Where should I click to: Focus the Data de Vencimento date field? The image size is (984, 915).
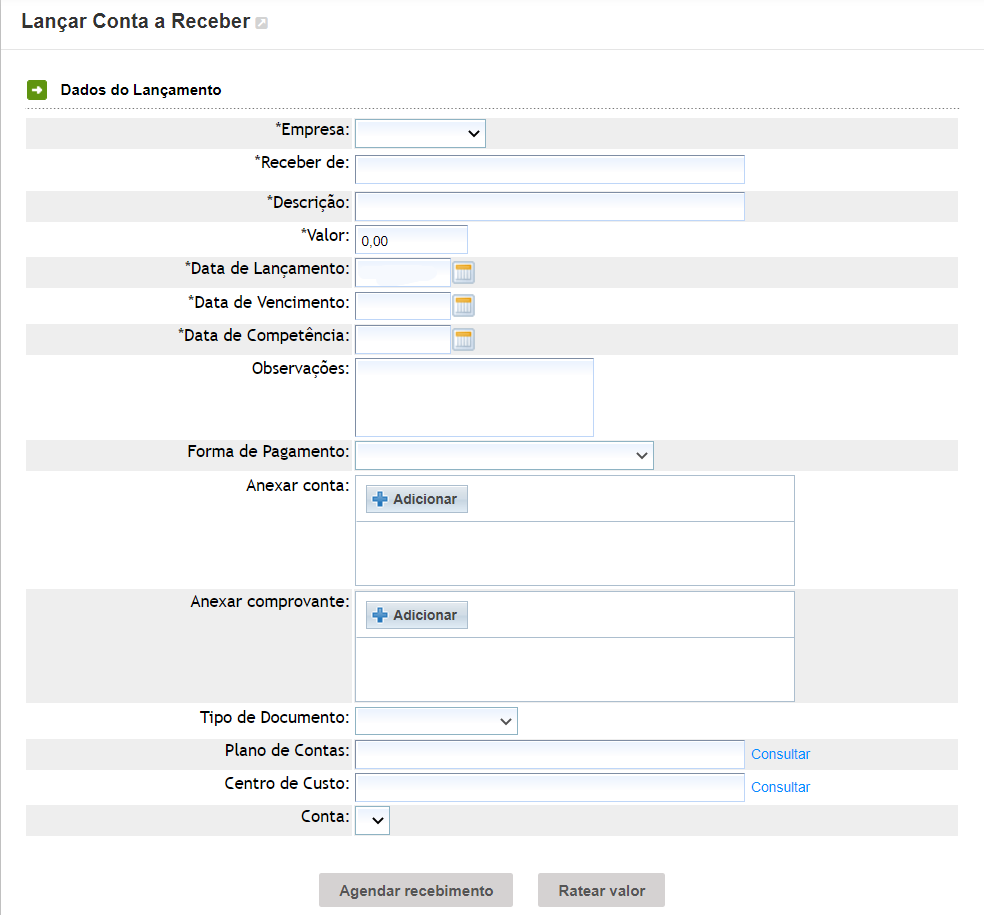(x=402, y=306)
